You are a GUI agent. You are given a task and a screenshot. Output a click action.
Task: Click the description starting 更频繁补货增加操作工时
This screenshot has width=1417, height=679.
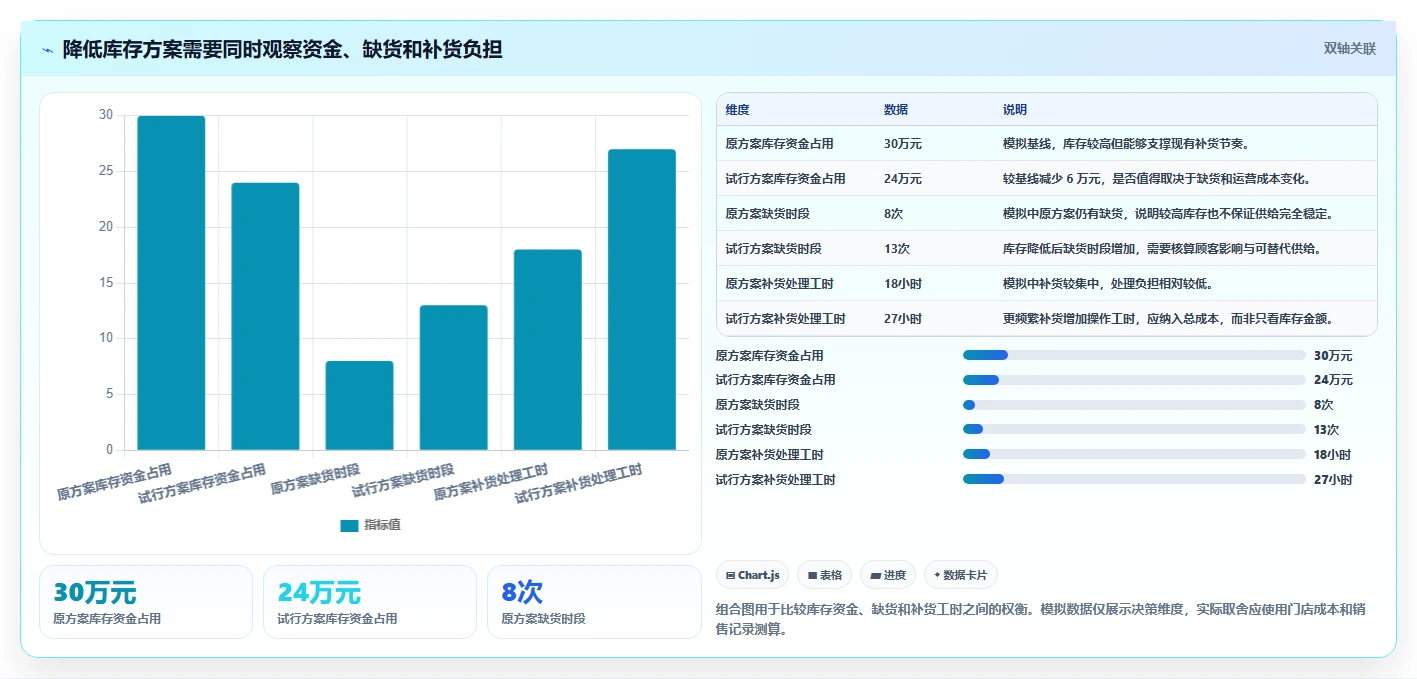pos(1170,319)
